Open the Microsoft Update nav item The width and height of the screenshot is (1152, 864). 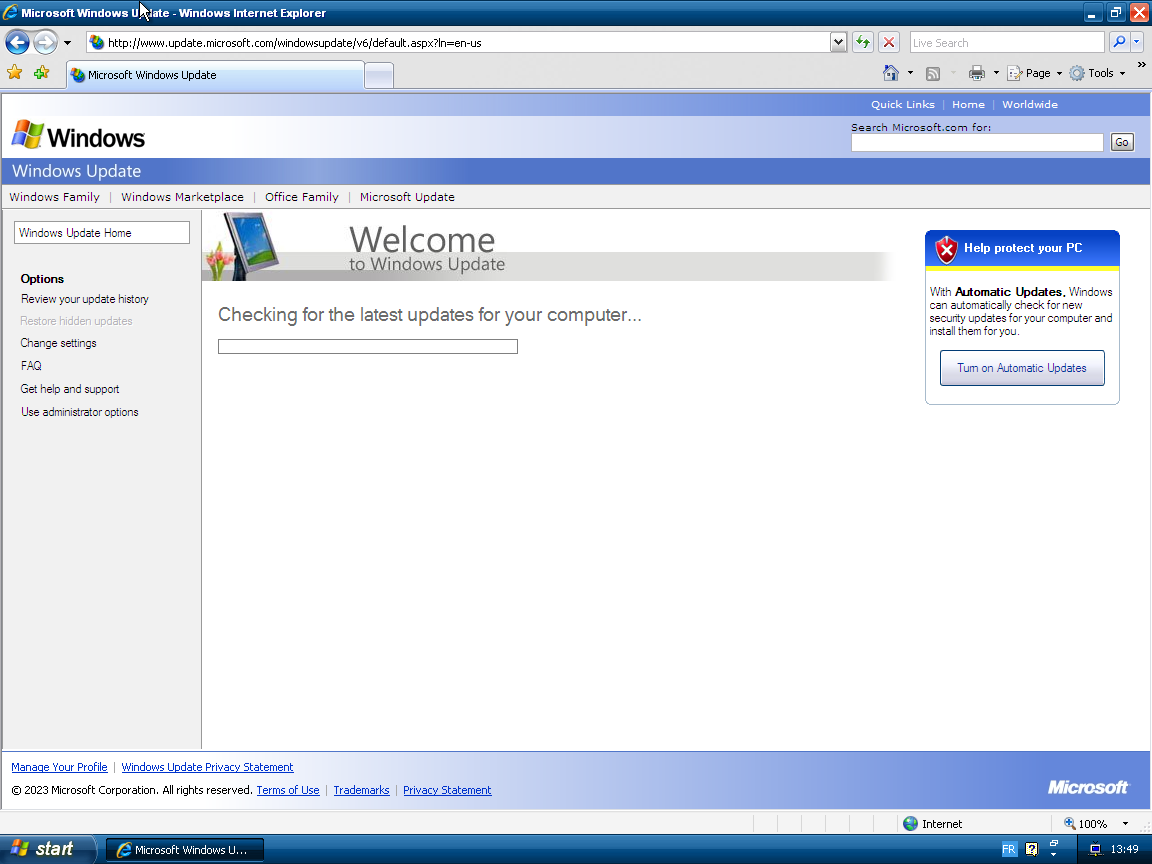point(407,197)
